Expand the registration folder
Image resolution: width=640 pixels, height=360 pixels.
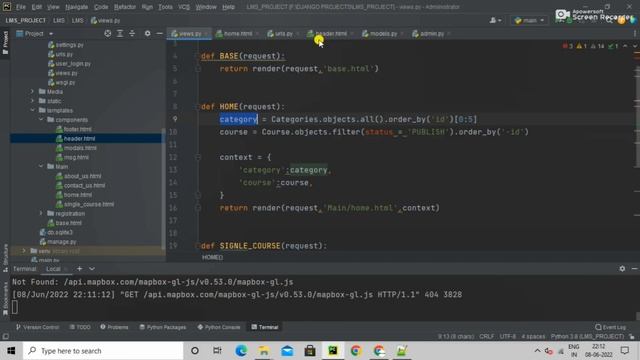(x=41, y=213)
